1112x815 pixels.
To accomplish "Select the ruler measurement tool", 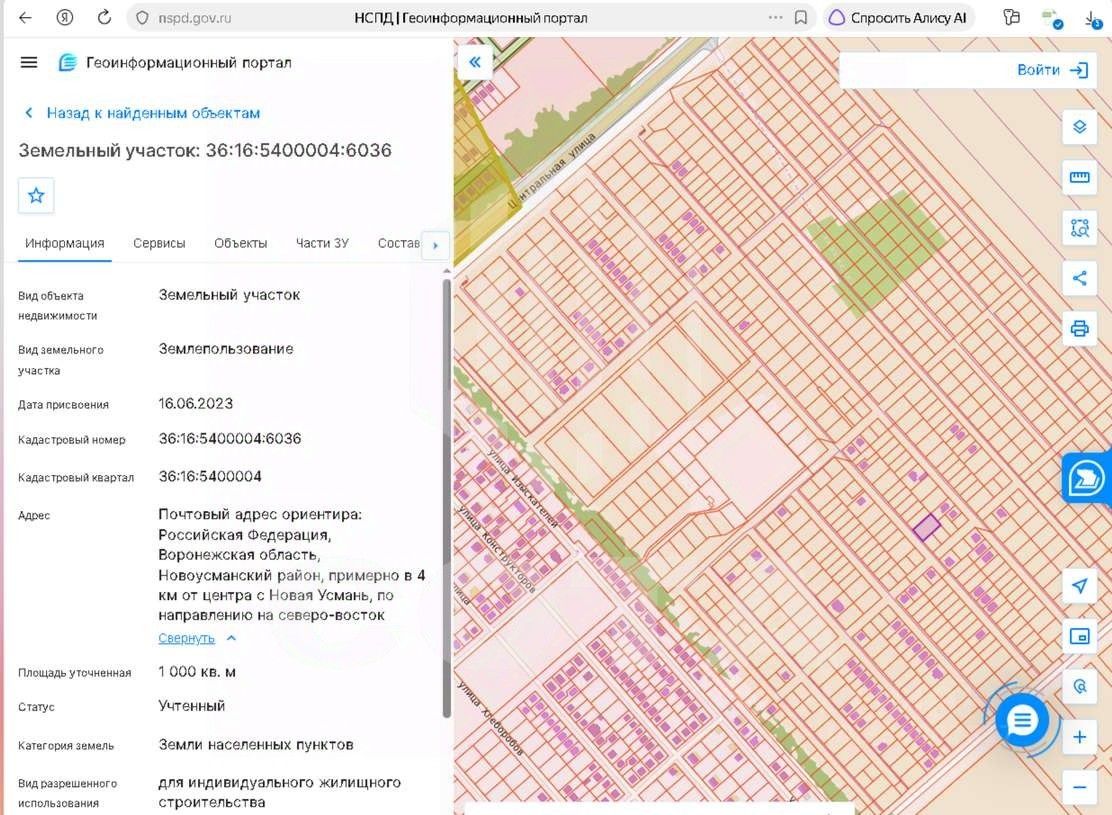I will click(x=1079, y=177).
